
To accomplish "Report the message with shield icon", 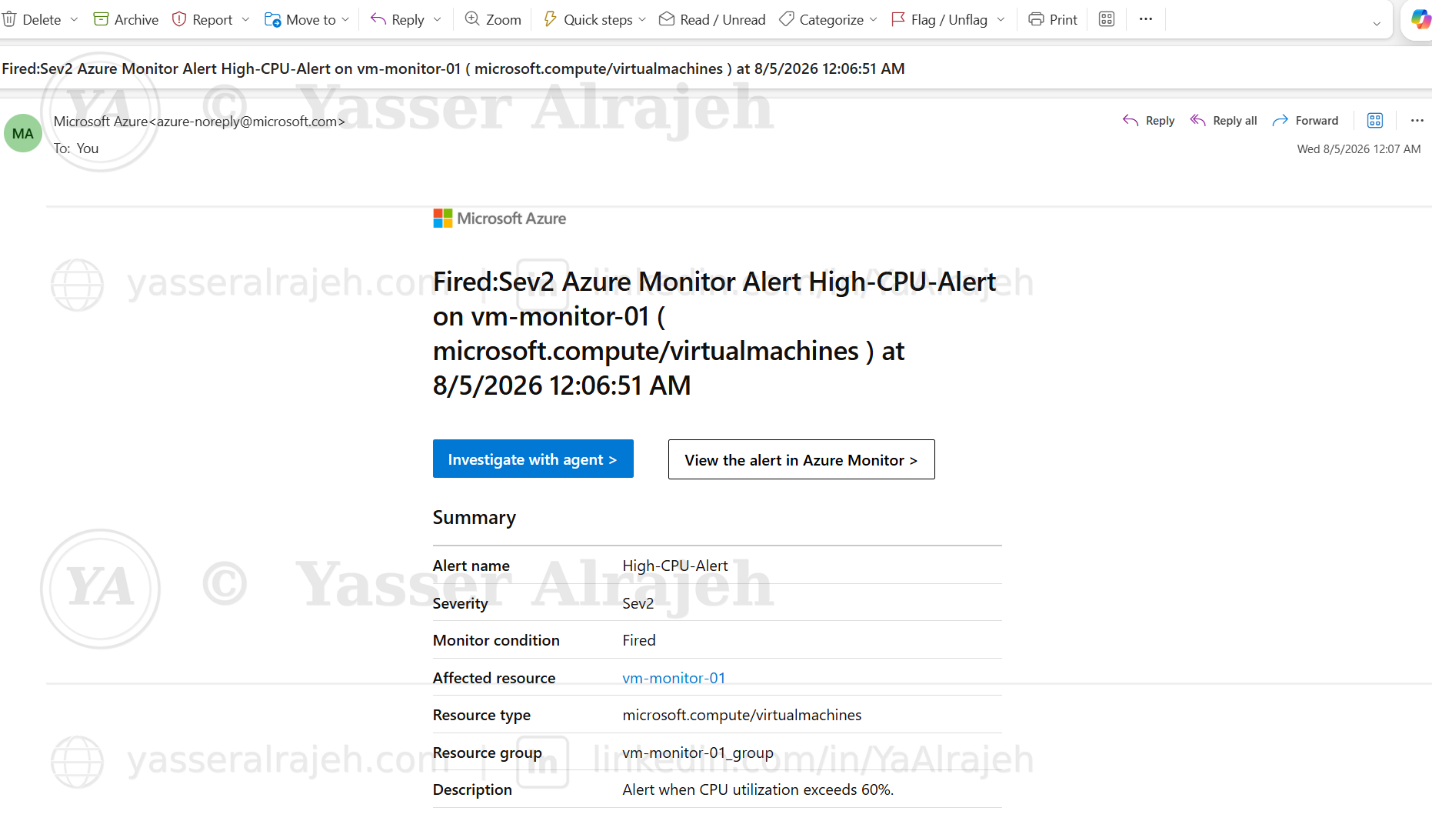I will tap(179, 19).
